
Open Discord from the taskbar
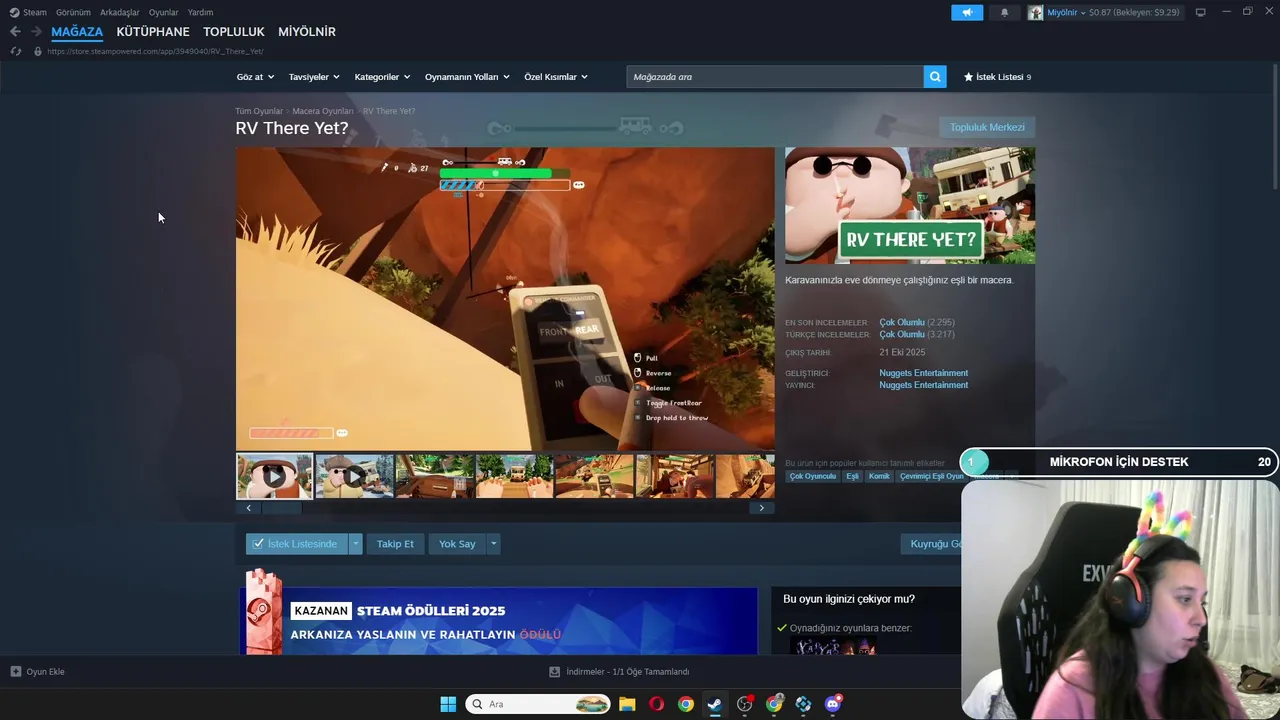pos(833,704)
